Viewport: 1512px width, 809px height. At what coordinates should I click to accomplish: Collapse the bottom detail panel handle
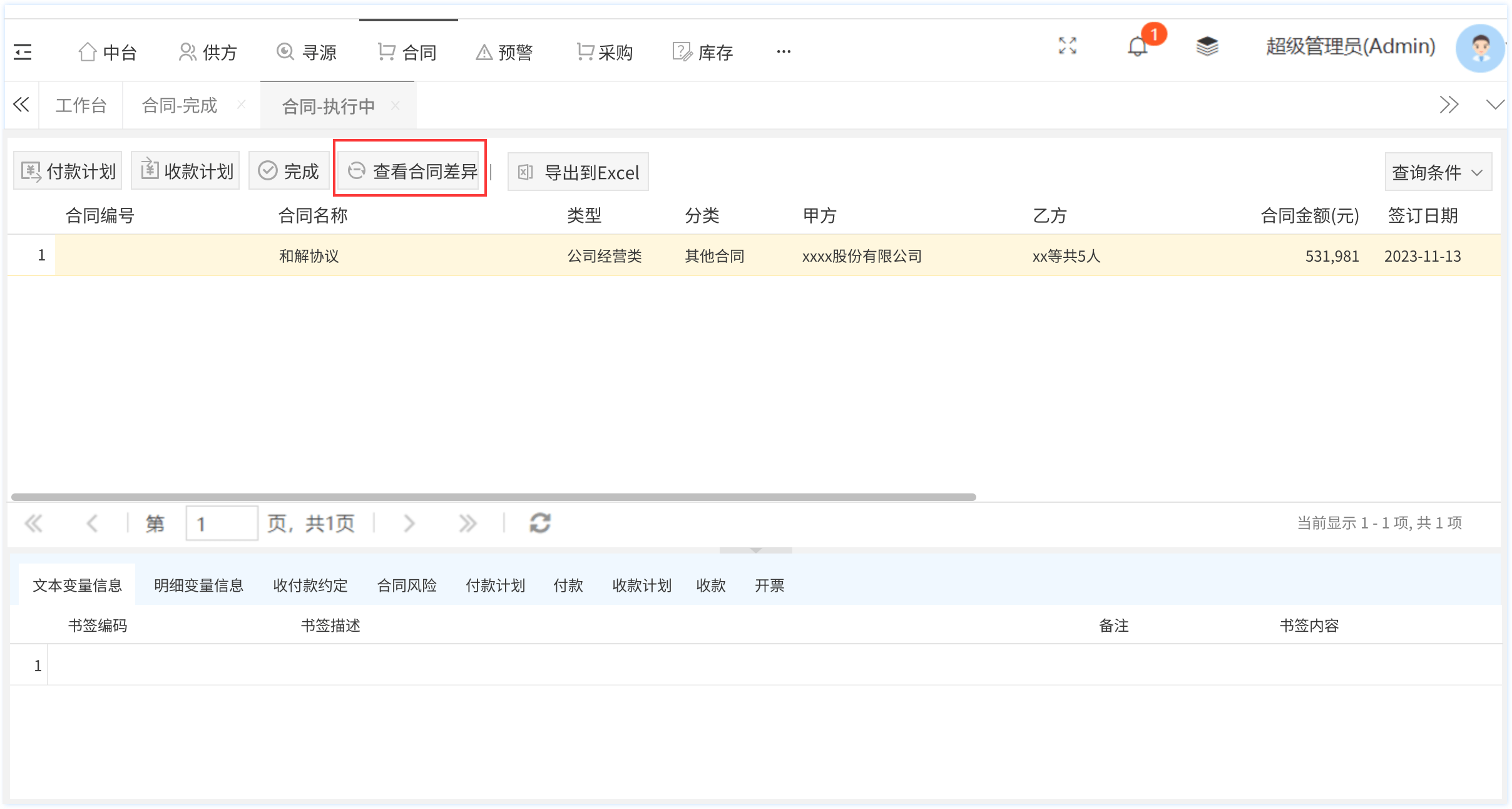click(755, 550)
